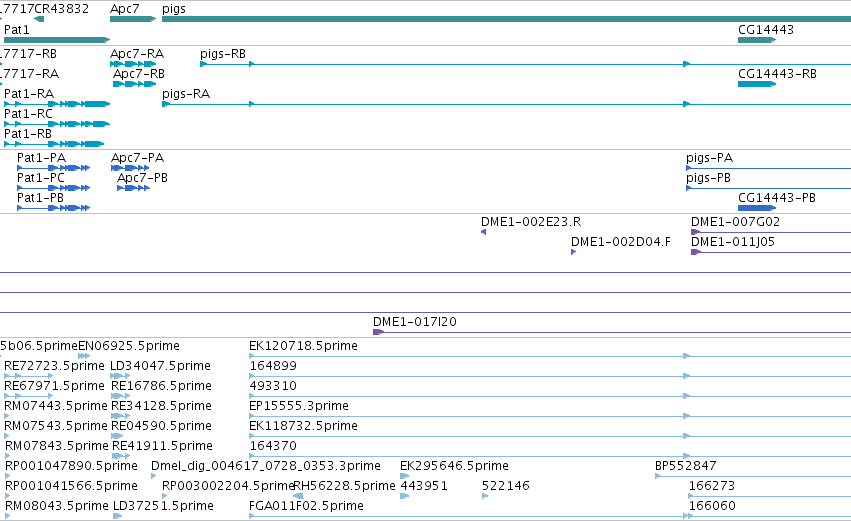This screenshot has width=851, height=521.
Task: Click the Apc7-PB protein label
Action: click(142, 178)
